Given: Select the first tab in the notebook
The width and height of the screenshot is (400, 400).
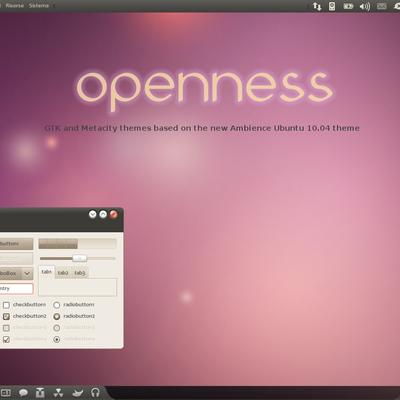Looking at the screenshot, I should (47, 272).
